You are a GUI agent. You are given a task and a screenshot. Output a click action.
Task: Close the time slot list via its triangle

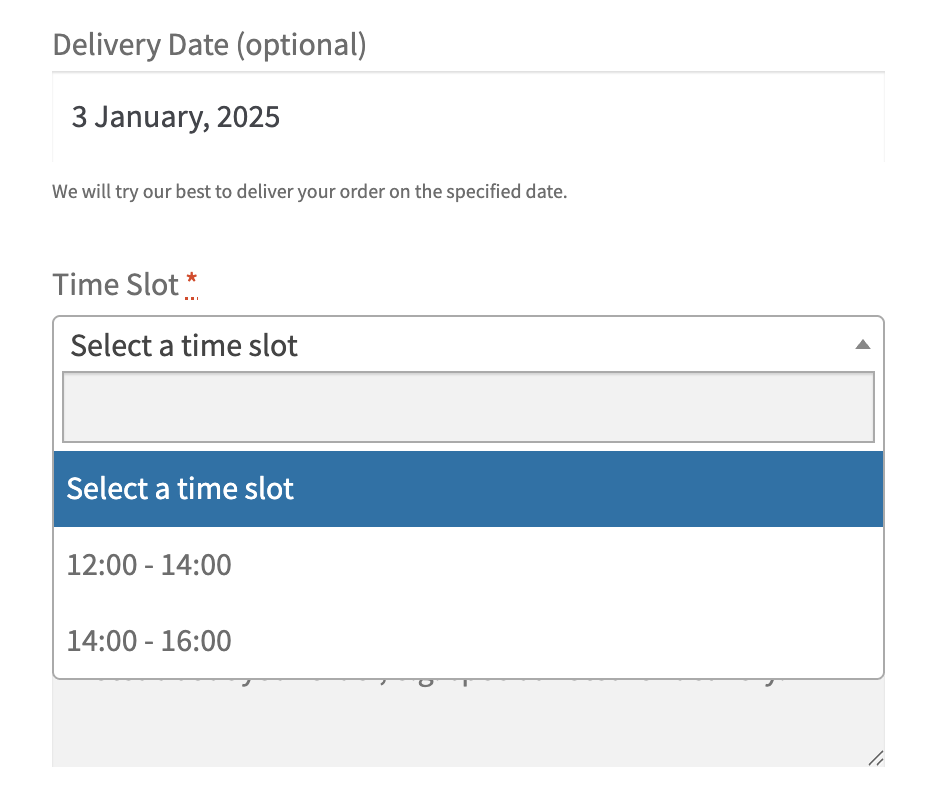pyautogui.click(x=863, y=345)
